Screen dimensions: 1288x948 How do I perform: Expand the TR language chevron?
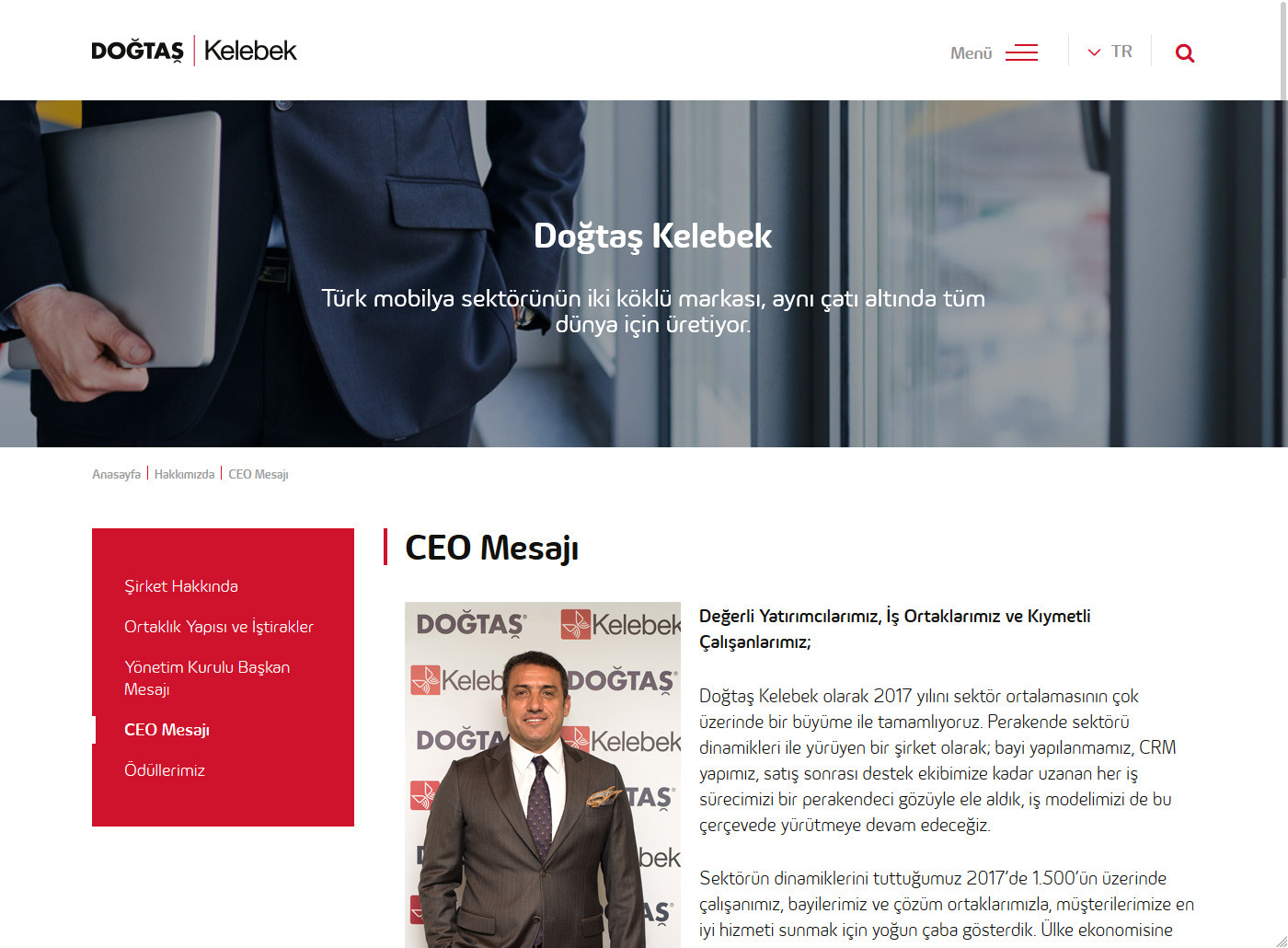[x=1094, y=52]
